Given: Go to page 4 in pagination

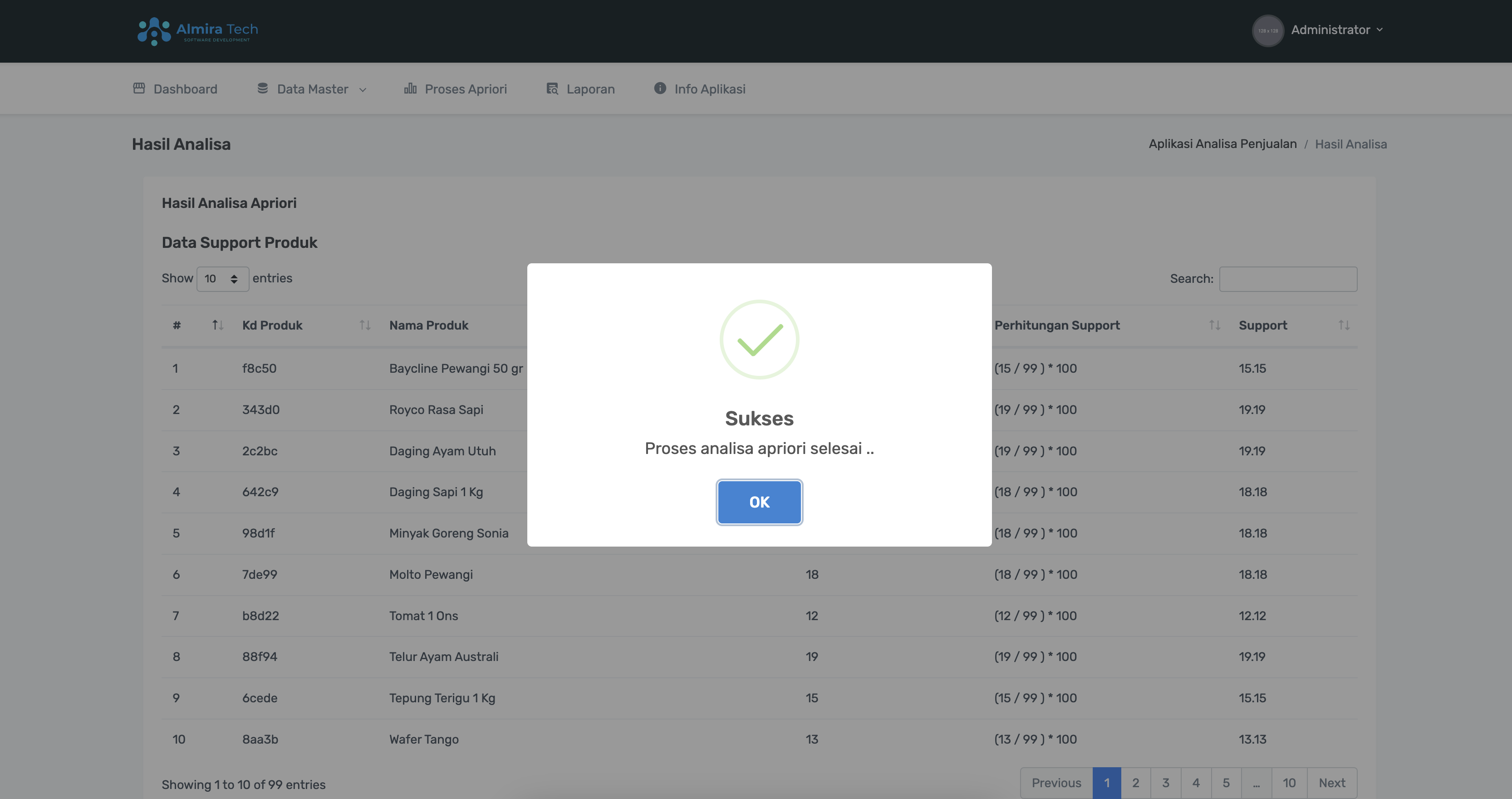Looking at the screenshot, I should point(1196,783).
